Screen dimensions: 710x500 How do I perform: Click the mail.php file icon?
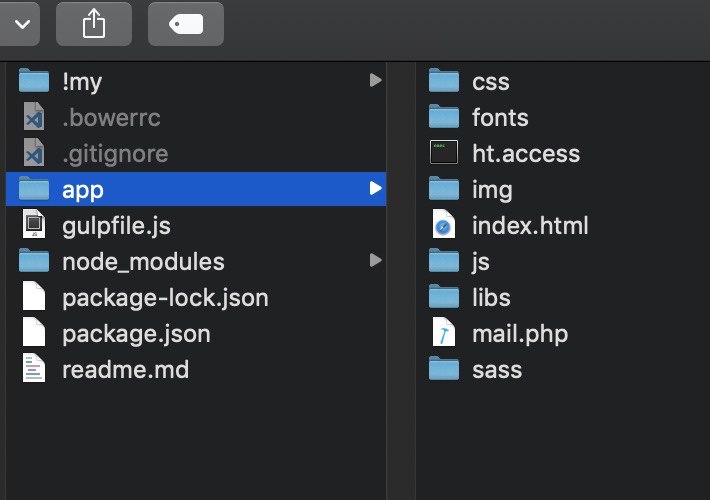pyautogui.click(x=443, y=333)
